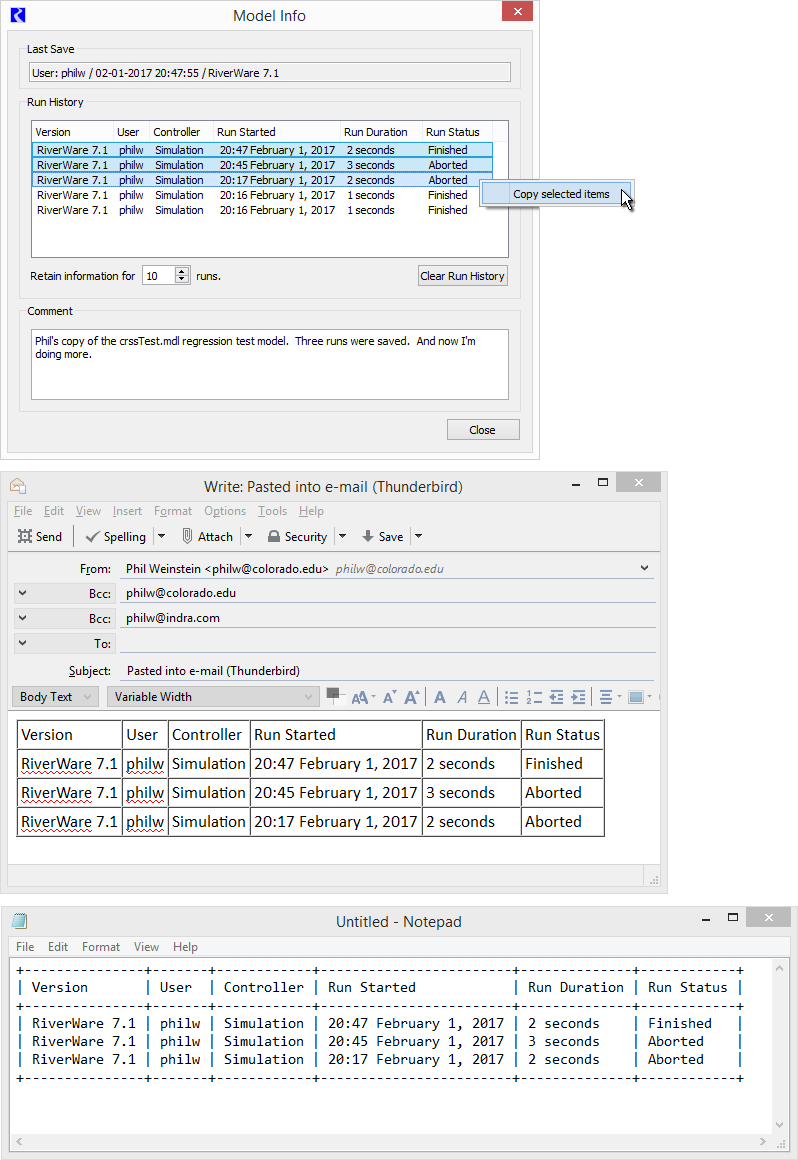Image resolution: width=798 pixels, height=1160 pixels.
Task: Click the Clear Run History button
Action: pos(462,276)
